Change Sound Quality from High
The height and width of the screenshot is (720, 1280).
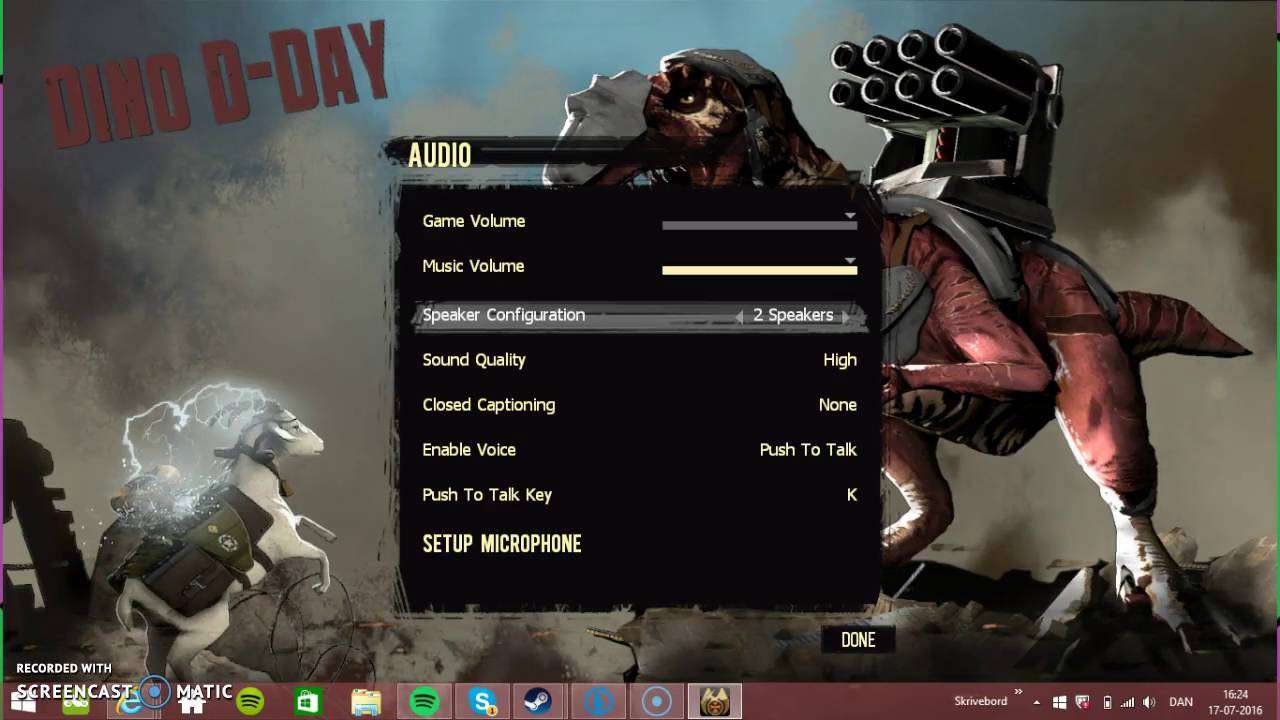[x=839, y=360]
